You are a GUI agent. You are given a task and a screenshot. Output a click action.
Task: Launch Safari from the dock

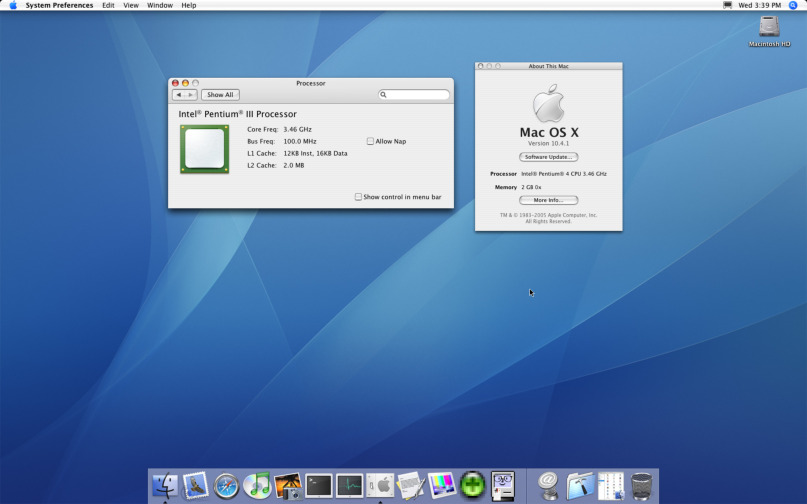[227, 486]
